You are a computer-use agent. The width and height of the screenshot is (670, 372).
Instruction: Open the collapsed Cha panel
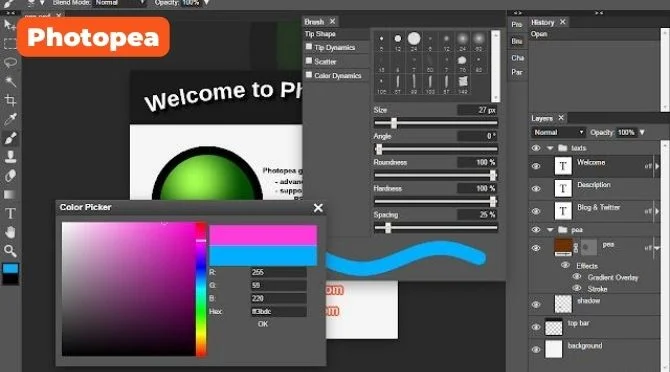[517, 58]
